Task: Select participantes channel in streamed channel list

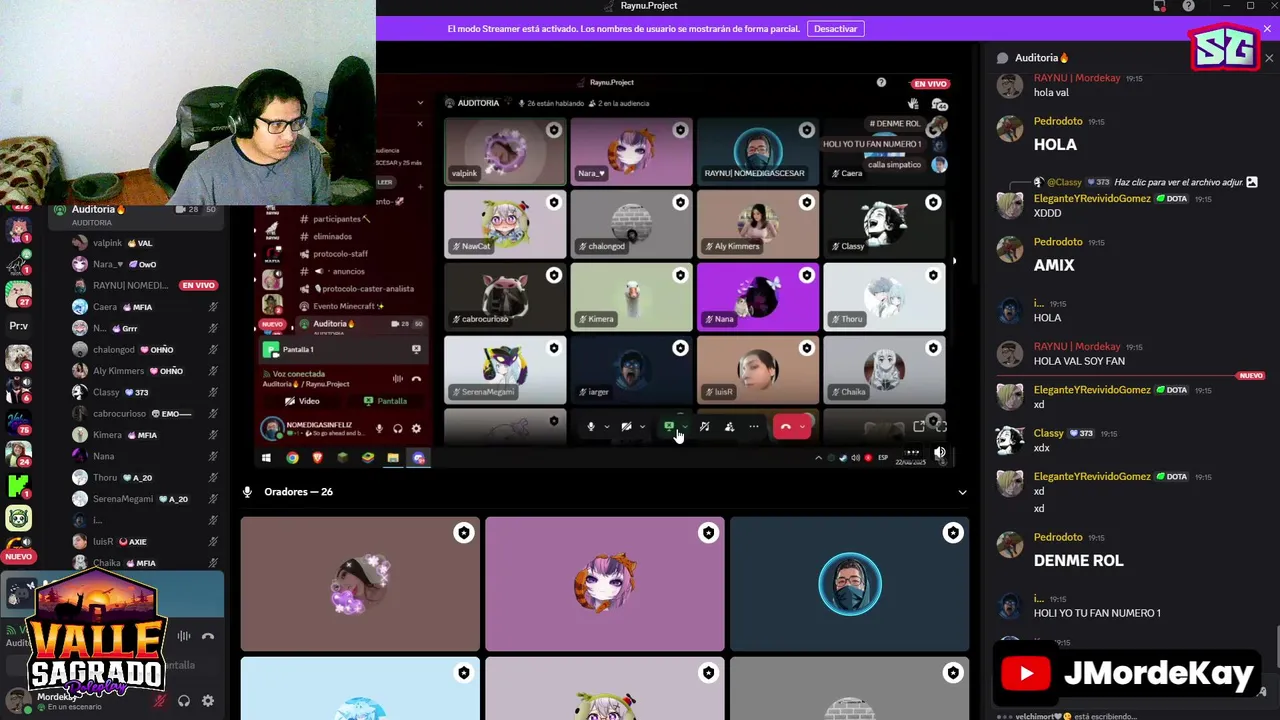Action: pyautogui.click(x=340, y=219)
